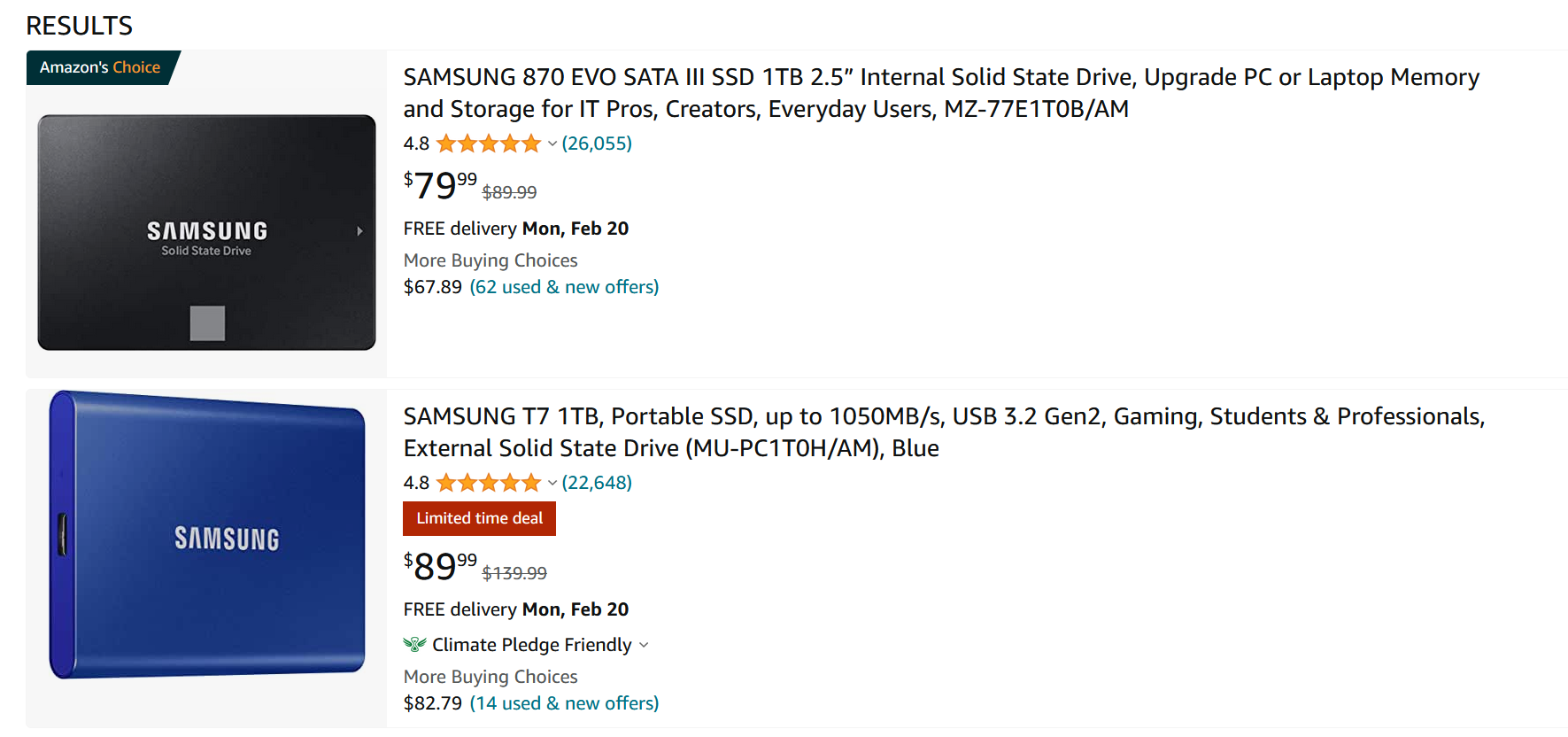Image resolution: width=1568 pixels, height=737 pixels.
Task: Click the $79.99 price of 870 EVO
Action: tap(440, 185)
